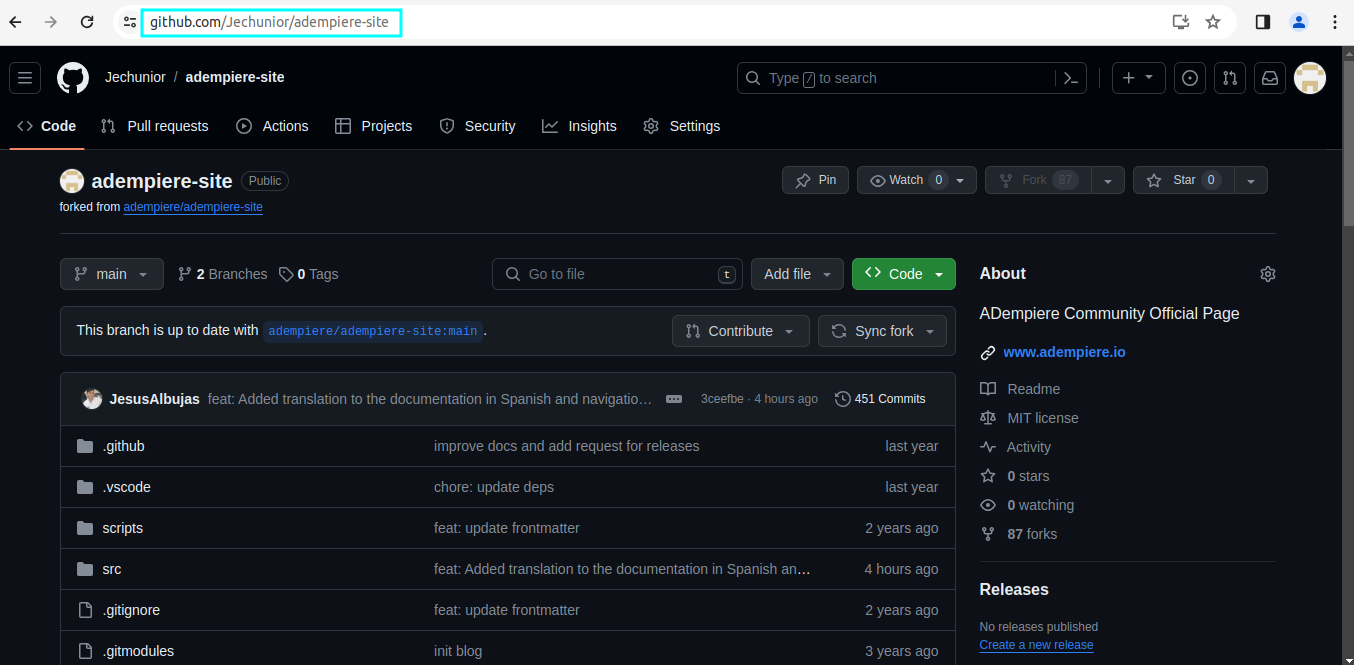The width and height of the screenshot is (1354, 665).
Task: Expand commit message ellipsis button
Action: point(674,399)
